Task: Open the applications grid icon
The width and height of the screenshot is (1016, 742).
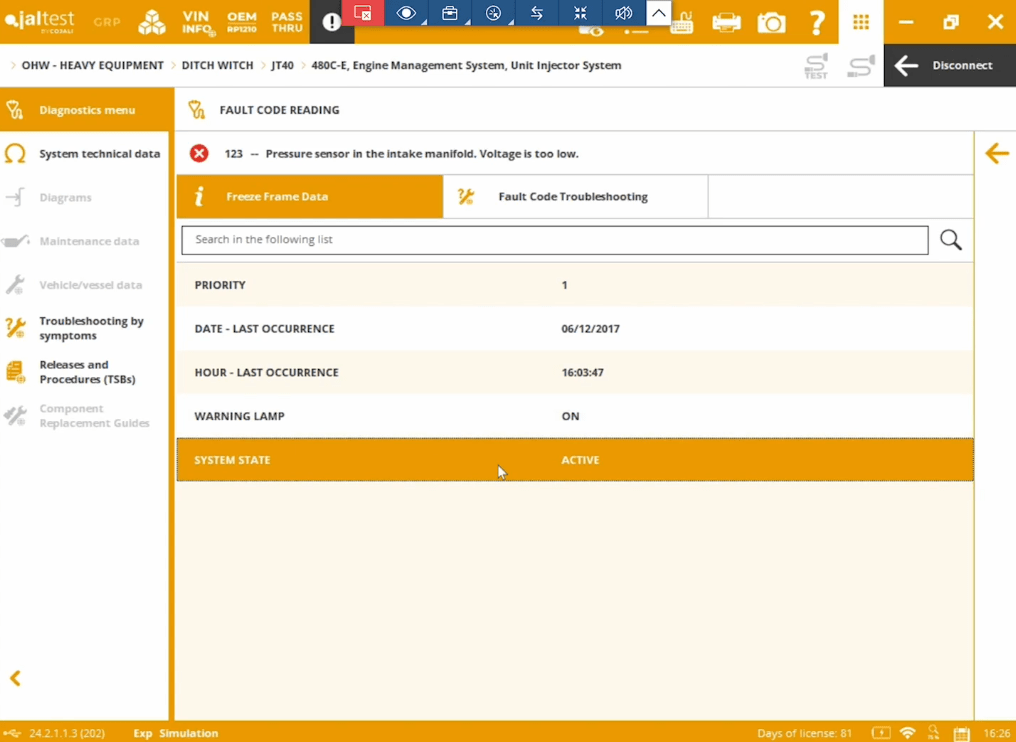Action: point(860,20)
